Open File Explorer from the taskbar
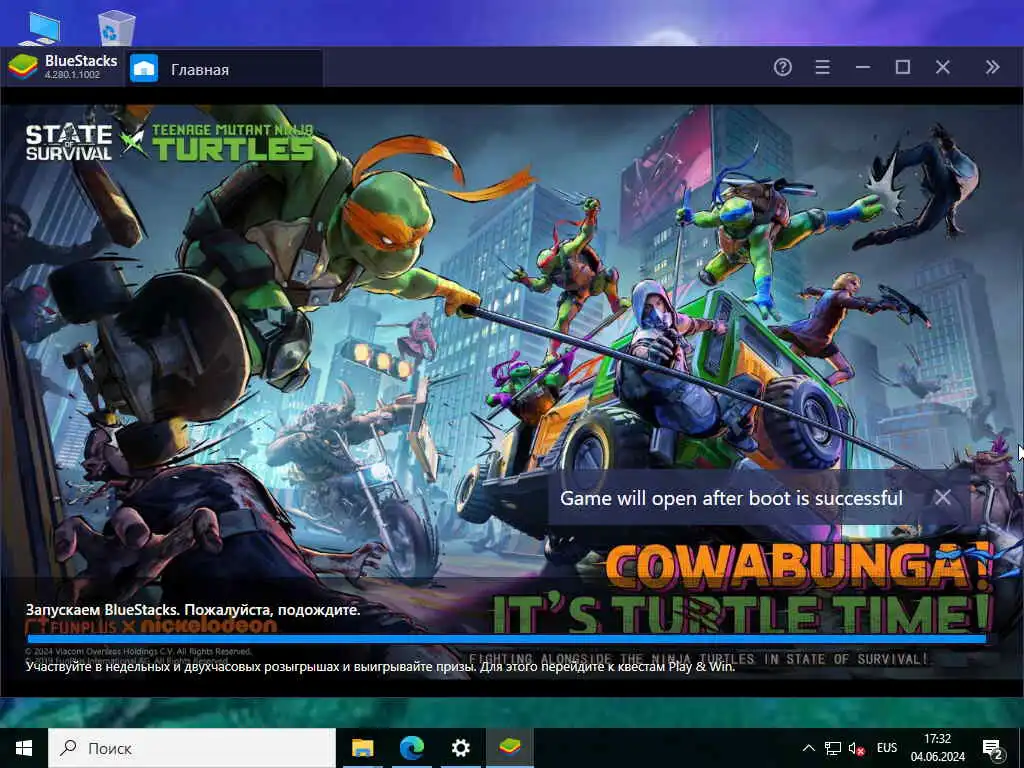 point(362,748)
